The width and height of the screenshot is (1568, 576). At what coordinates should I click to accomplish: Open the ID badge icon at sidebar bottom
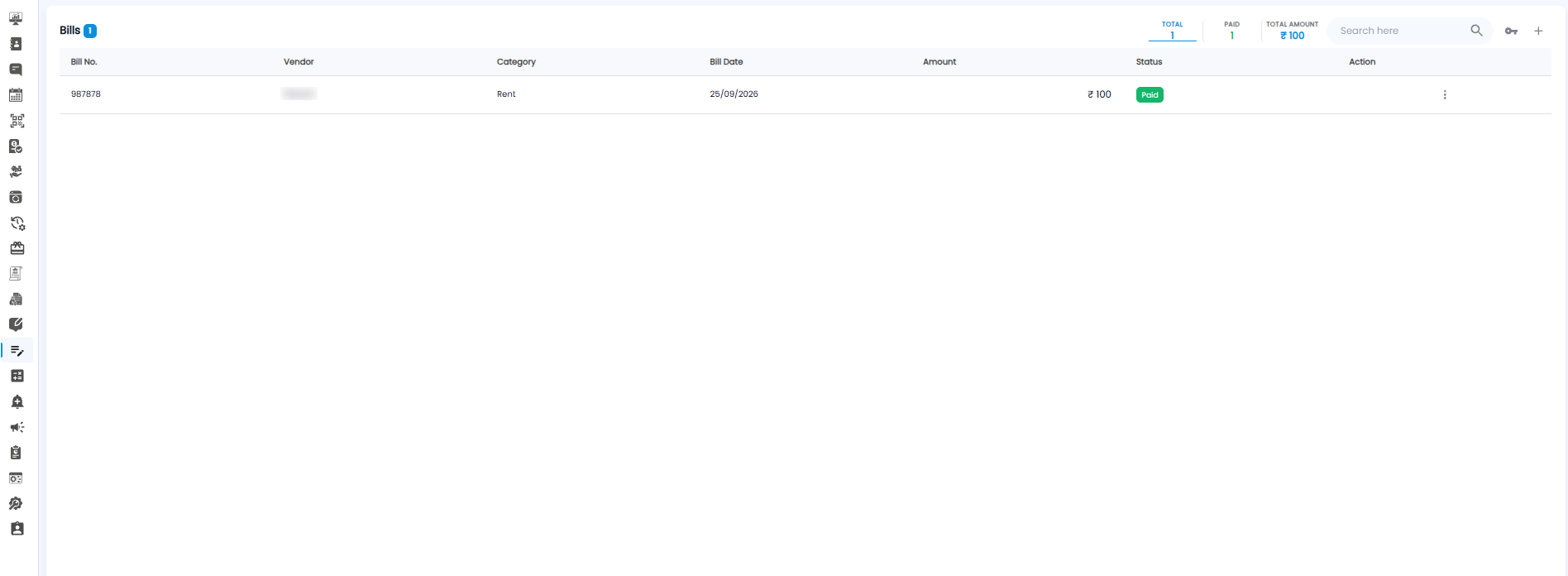click(17, 529)
